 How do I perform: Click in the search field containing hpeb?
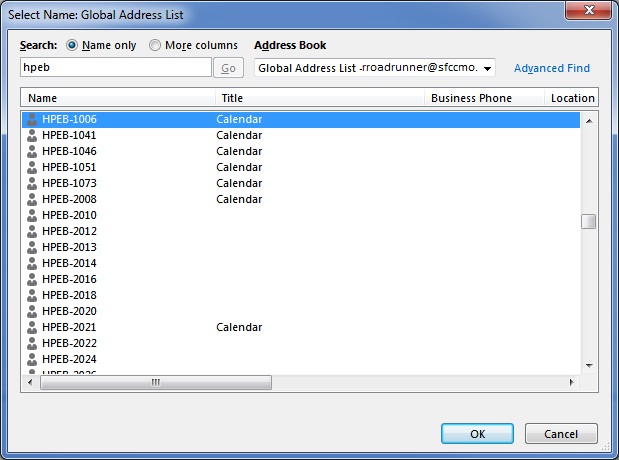pyautogui.click(x=115, y=68)
